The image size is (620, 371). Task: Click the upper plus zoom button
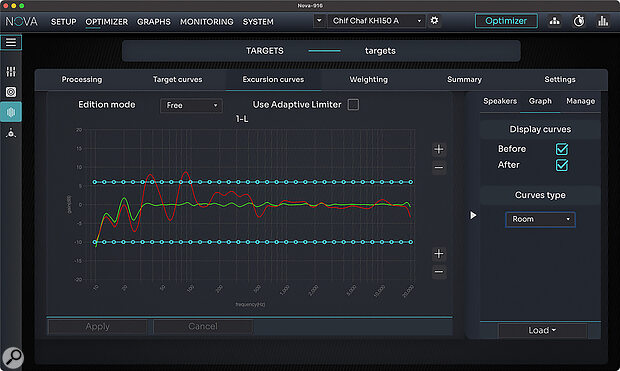coord(439,149)
